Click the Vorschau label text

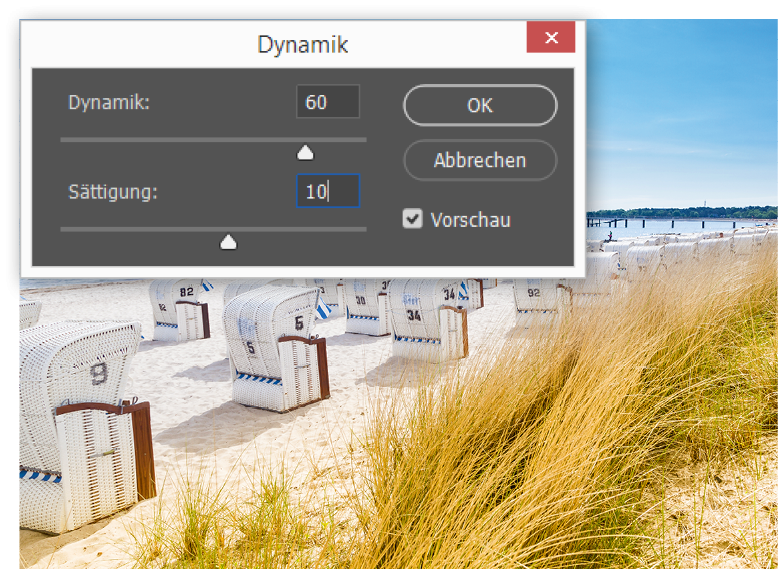tap(470, 220)
